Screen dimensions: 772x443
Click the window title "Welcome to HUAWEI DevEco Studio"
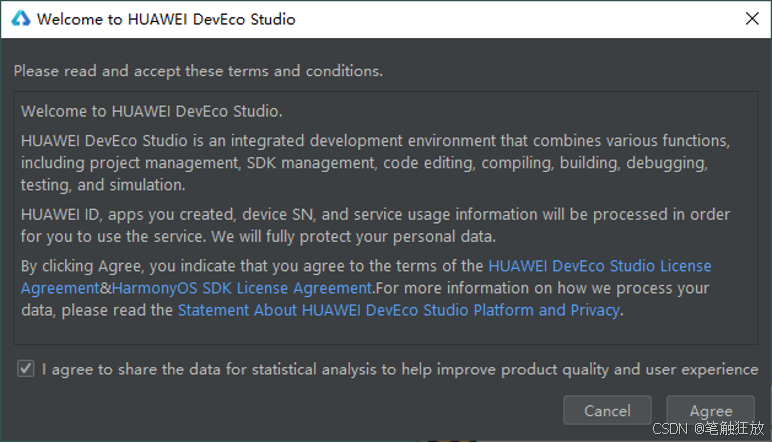[166, 19]
